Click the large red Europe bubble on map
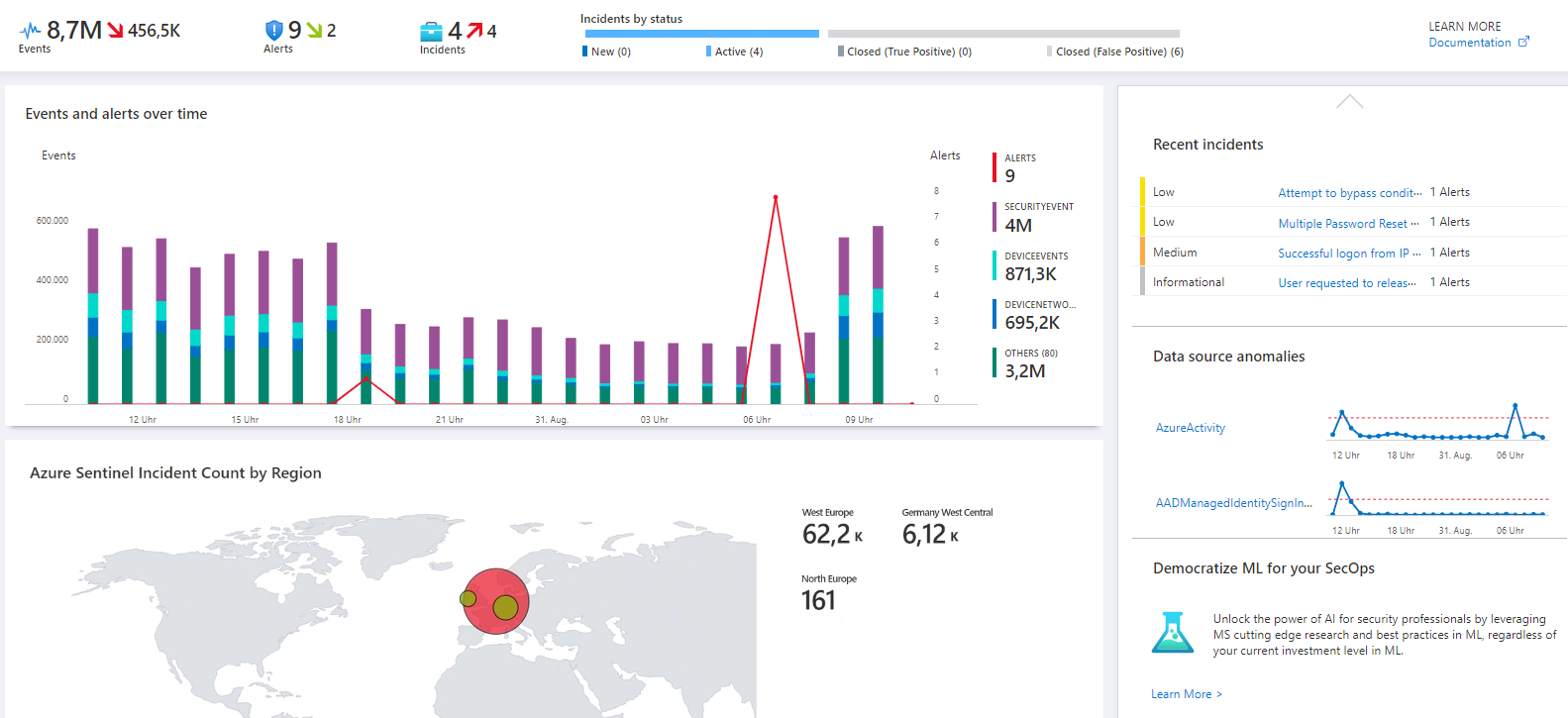 496,600
